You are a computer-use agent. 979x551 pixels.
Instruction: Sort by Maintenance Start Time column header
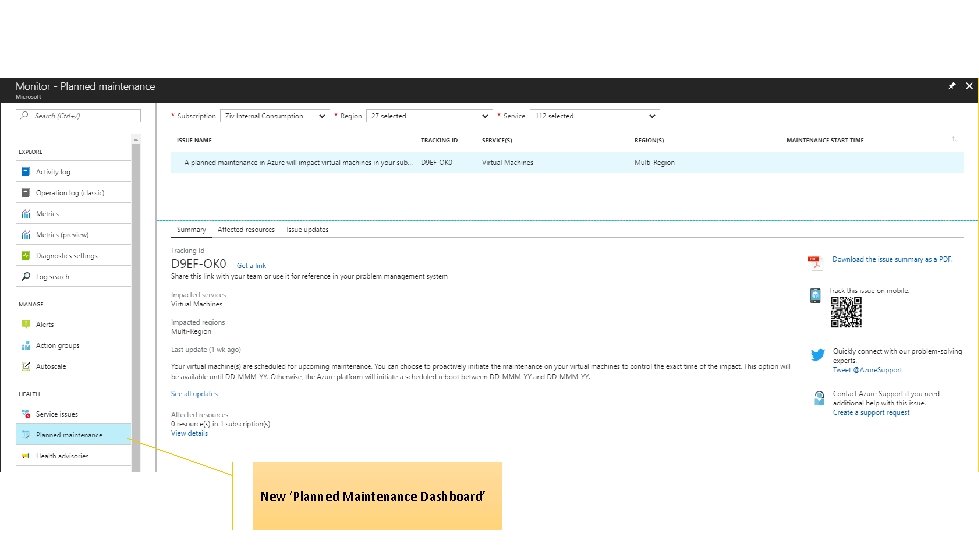(825, 140)
